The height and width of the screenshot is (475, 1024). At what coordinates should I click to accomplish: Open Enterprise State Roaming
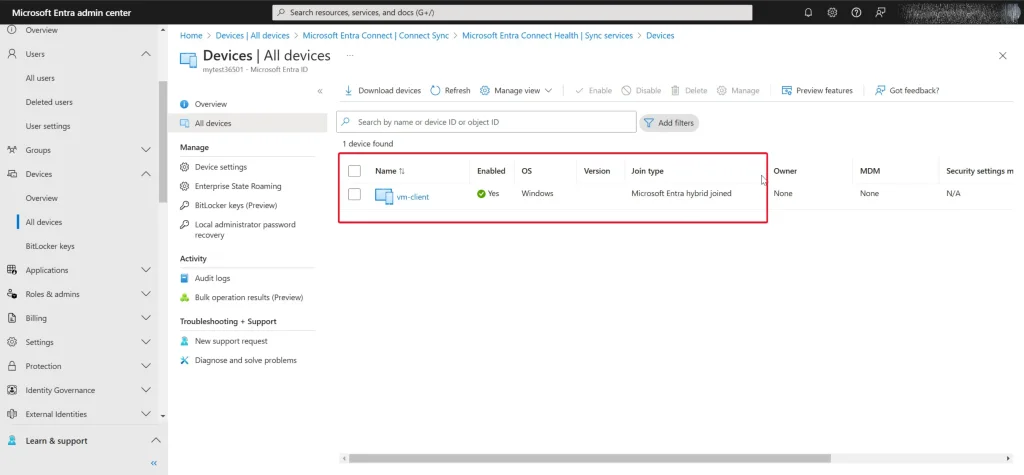click(x=238, y=186)
